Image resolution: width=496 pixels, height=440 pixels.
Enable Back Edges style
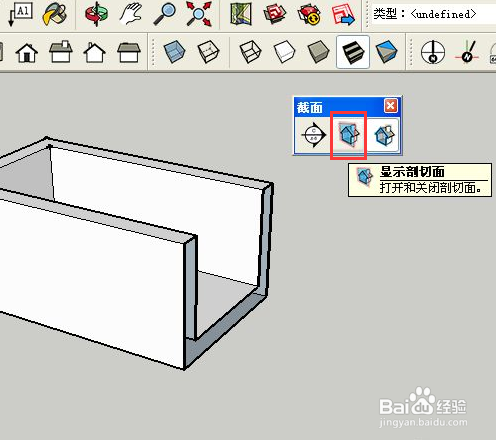pyautogui.click(x=208, y=52)
